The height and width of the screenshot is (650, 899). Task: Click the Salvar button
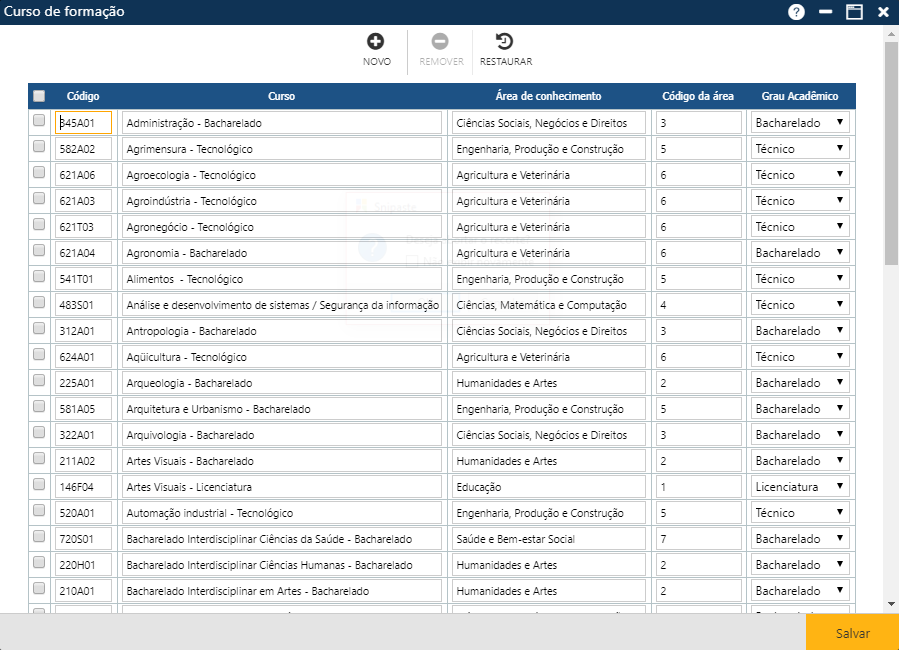tap(852, 633)
